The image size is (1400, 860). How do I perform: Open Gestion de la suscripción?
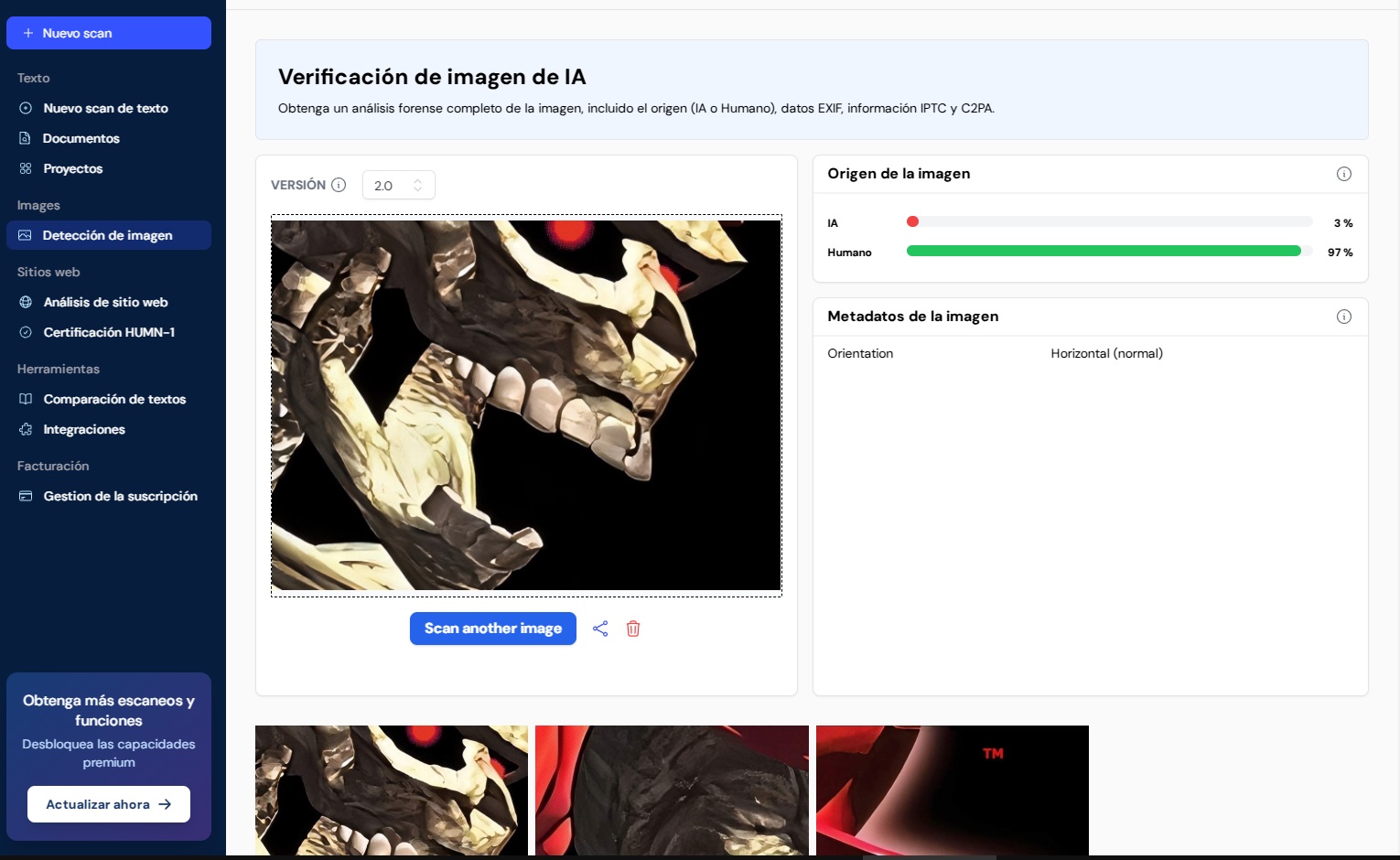click(120, 496)
